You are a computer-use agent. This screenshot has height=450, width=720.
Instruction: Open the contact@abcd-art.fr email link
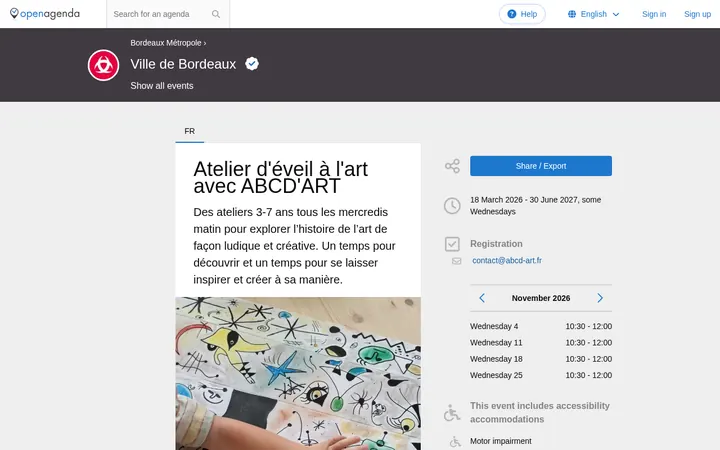click(507, 260)
